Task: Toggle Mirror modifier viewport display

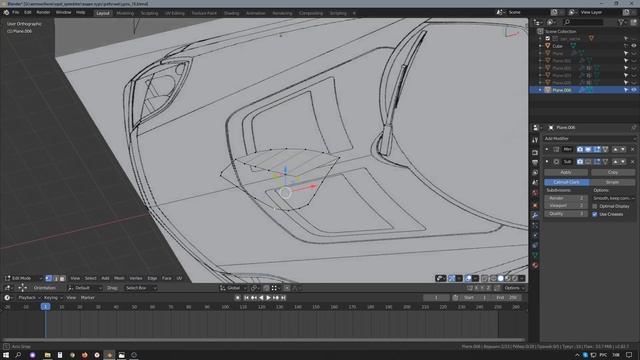Action: [x=588, y=149]
